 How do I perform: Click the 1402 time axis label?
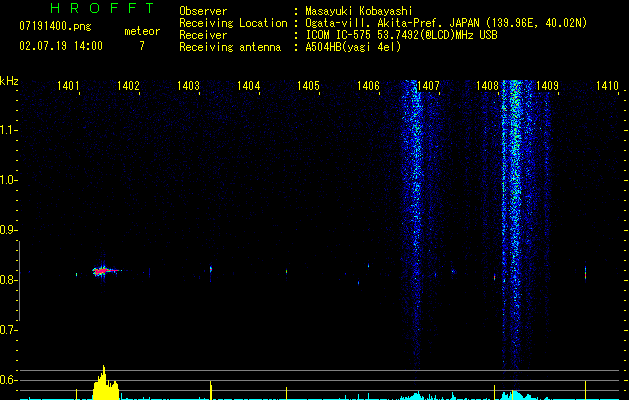pyautogui.click(x=128, y=86)
